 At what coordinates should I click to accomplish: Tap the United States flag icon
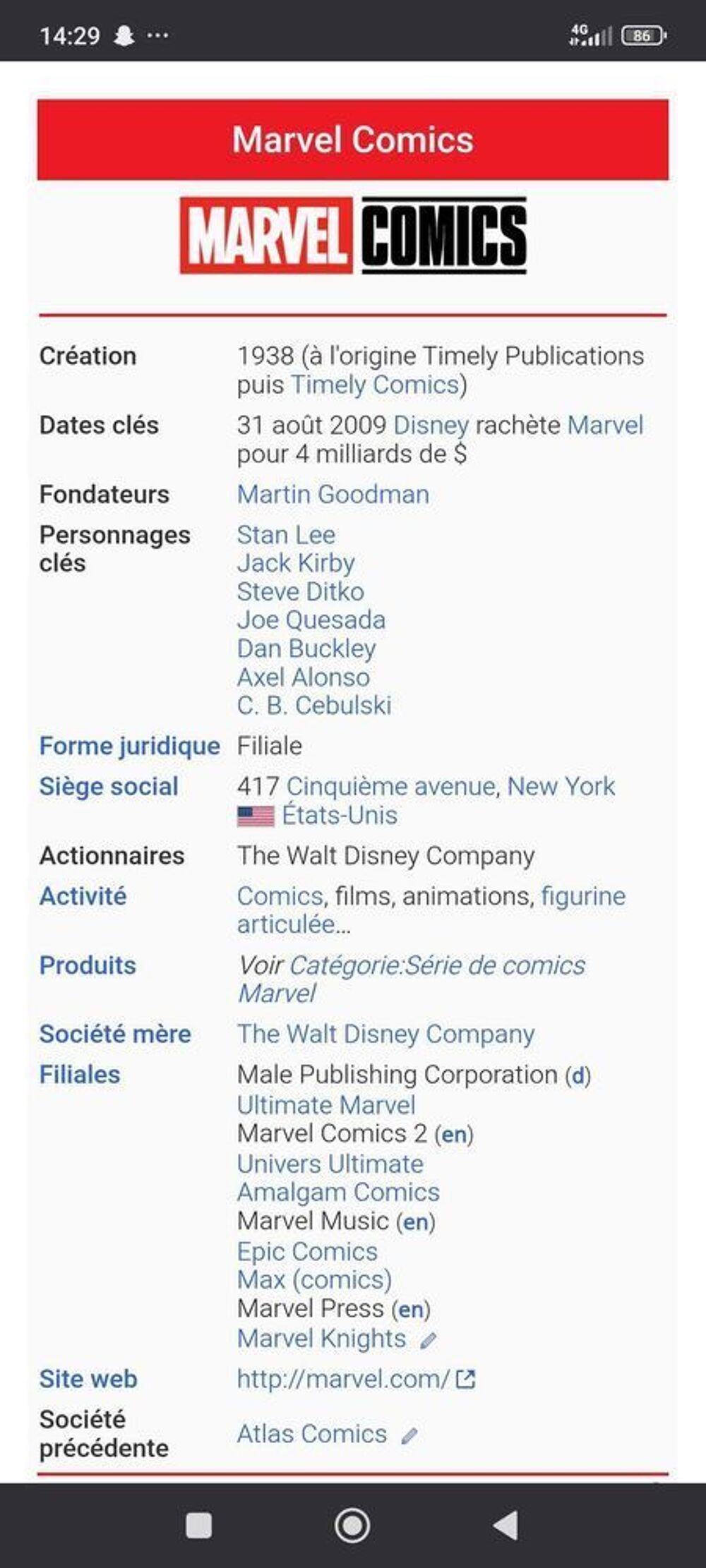256,816
